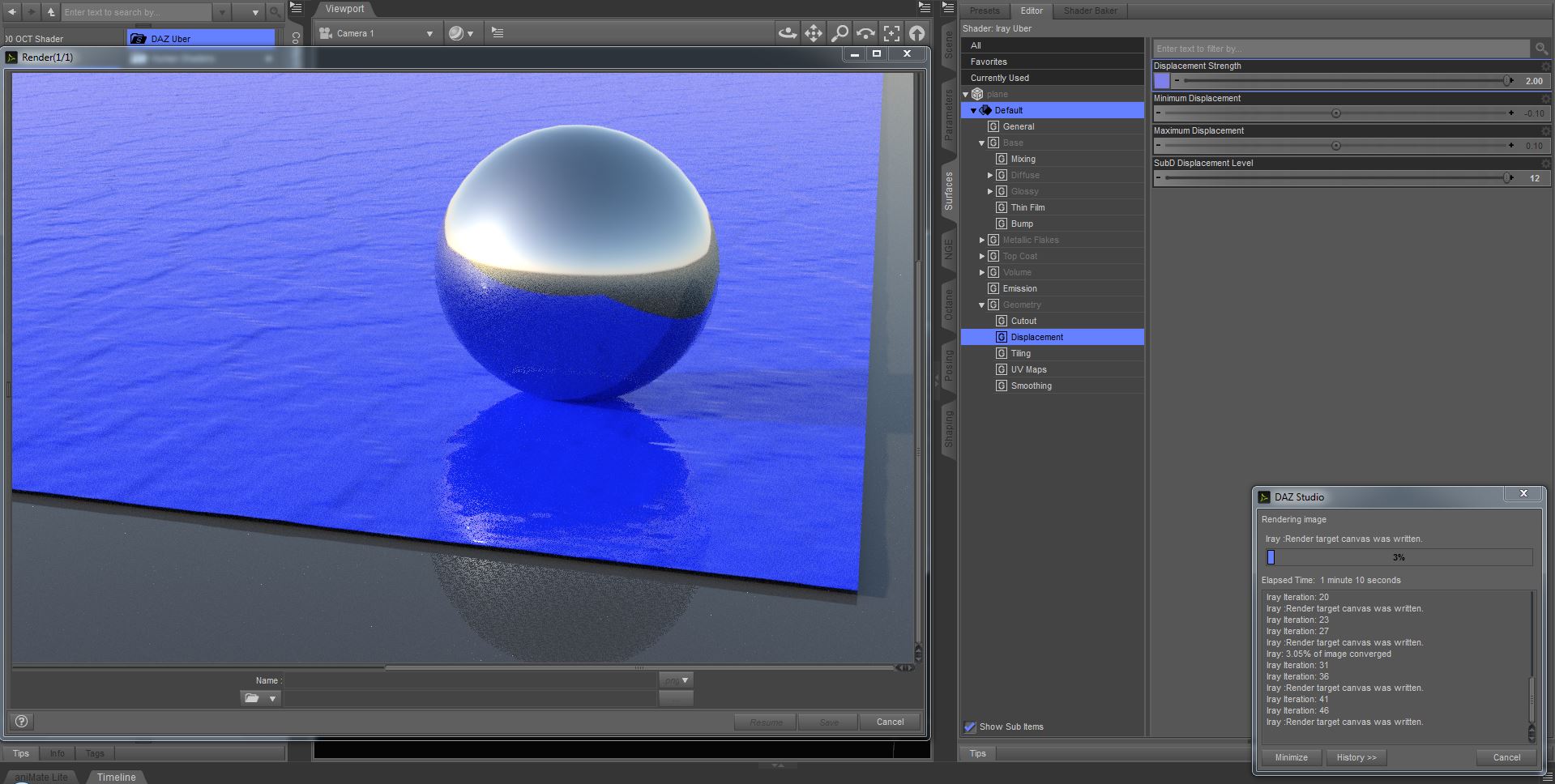Click the help question mark in render window
Viewport: 1555px width, 784px height.
point(22,722)
